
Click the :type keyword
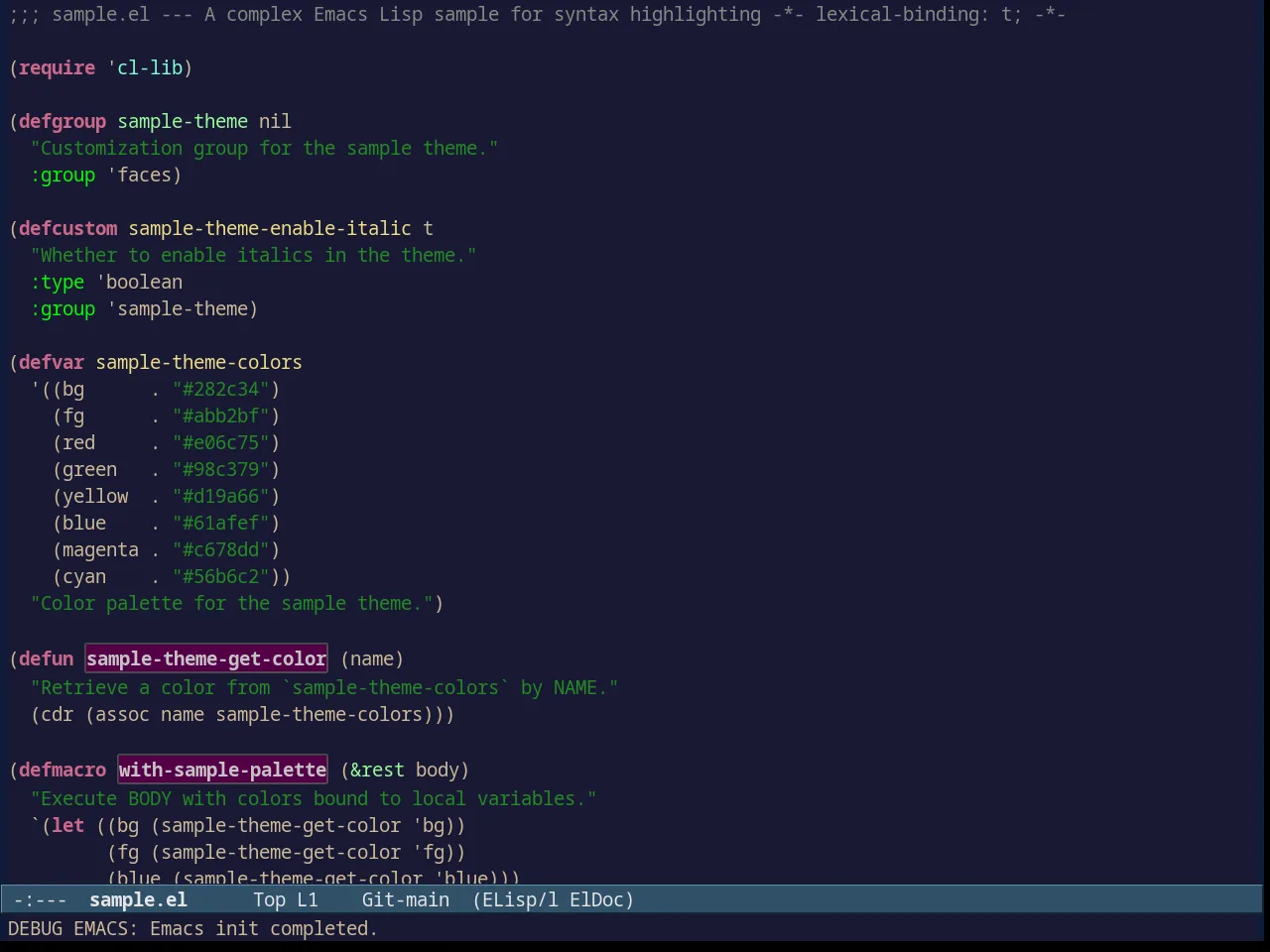pos(58,282)
